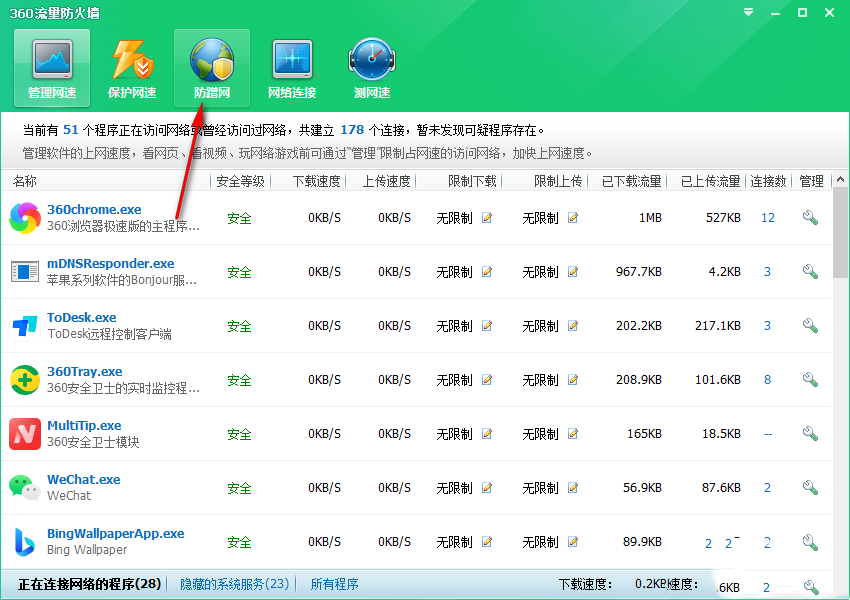Edit upload limit for 360Tray.exe
The image size is (850, 600).
pos(572,380)
